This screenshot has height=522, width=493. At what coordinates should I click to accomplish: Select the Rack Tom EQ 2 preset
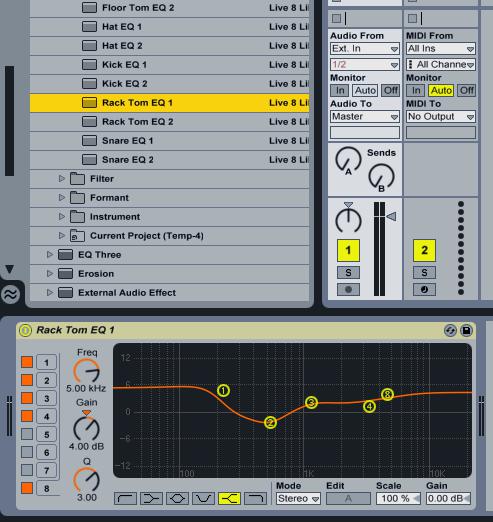tap(169, 122)
